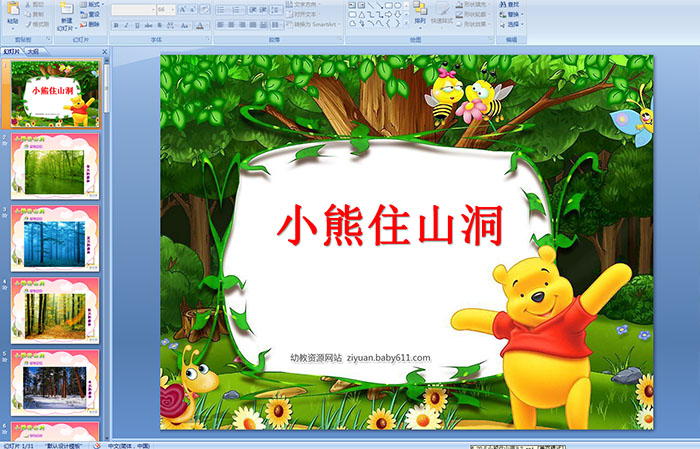Click Reset (重设) slide button
Screen dimensions: 700x449
click(x=90, y=14)
